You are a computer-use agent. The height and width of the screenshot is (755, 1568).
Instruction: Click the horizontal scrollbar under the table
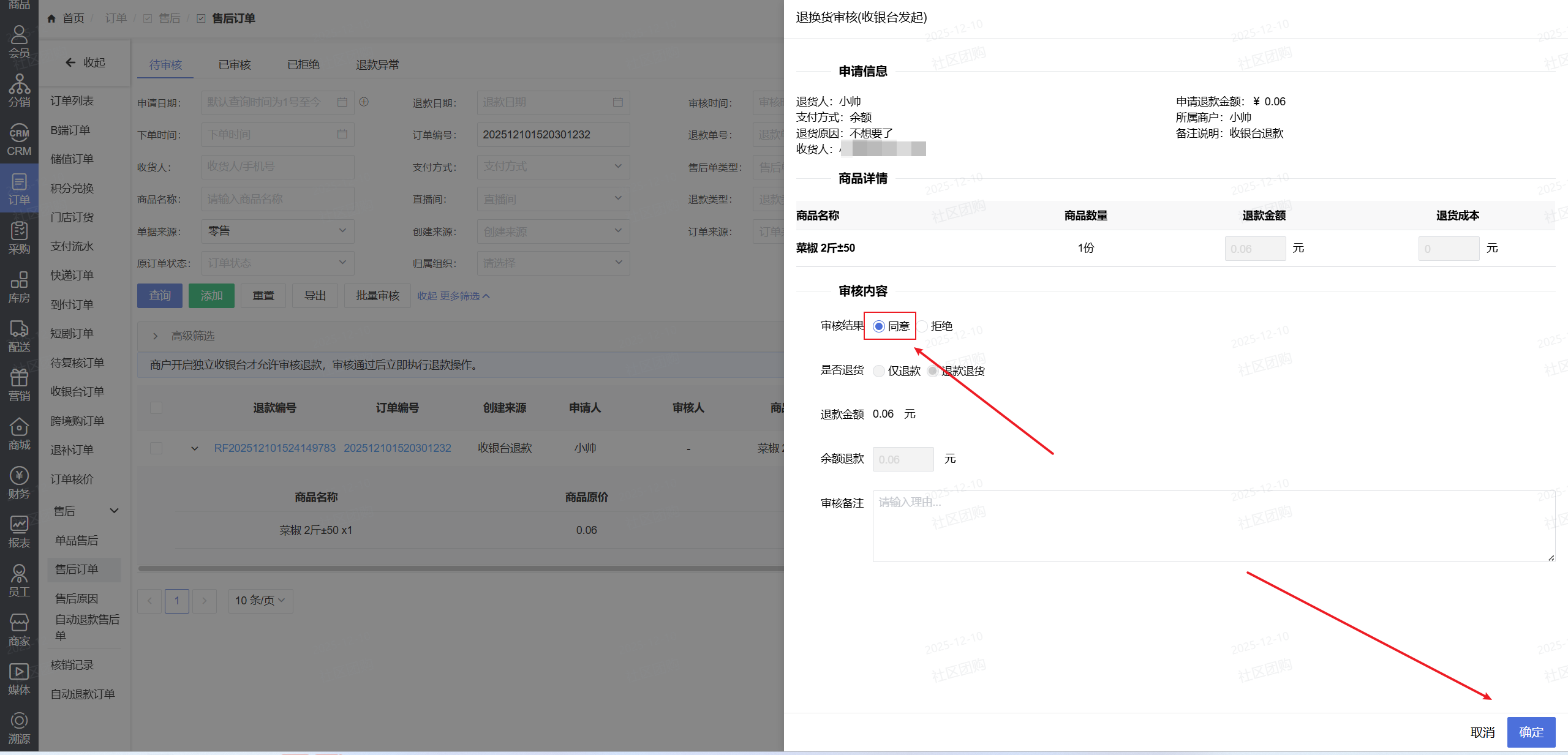[459, 568]
